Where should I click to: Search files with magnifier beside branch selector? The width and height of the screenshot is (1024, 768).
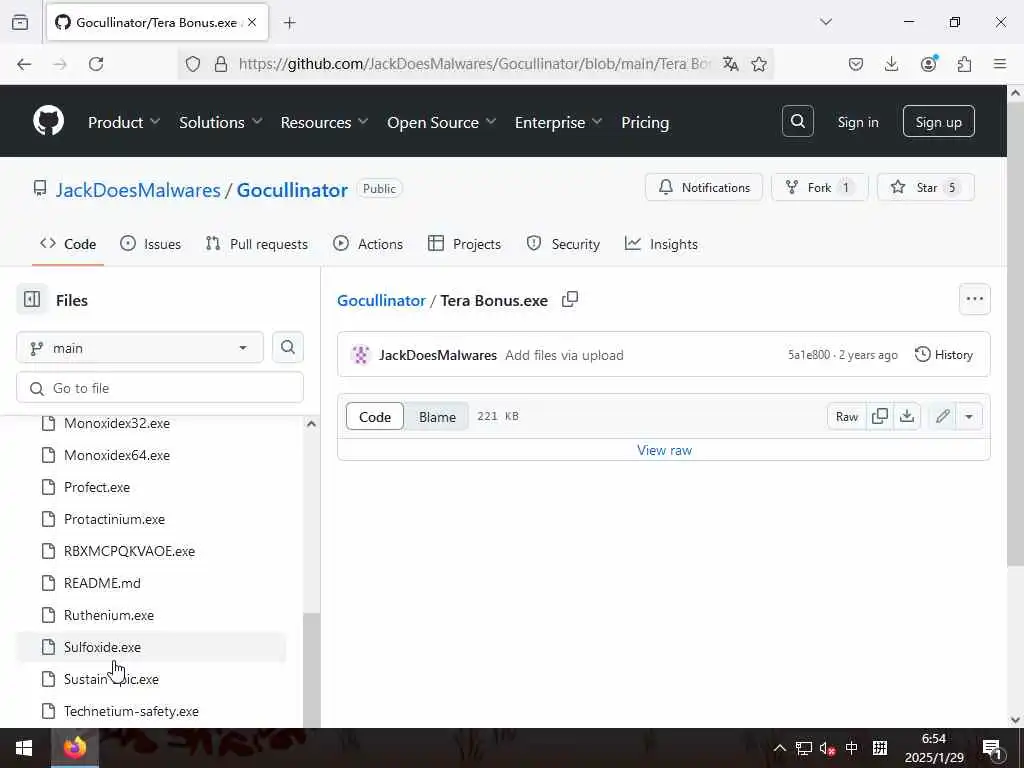(287, 347)
